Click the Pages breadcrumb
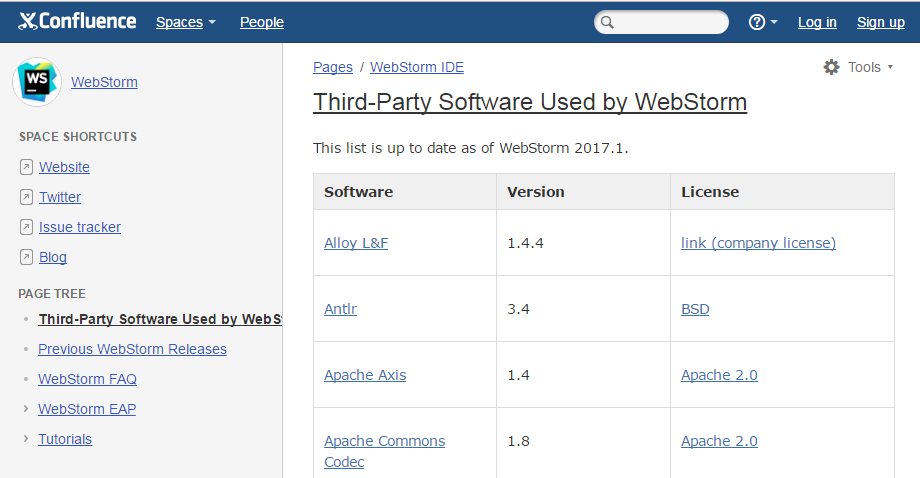The height and width of the screenshot is (478, 920). (333, 67)
